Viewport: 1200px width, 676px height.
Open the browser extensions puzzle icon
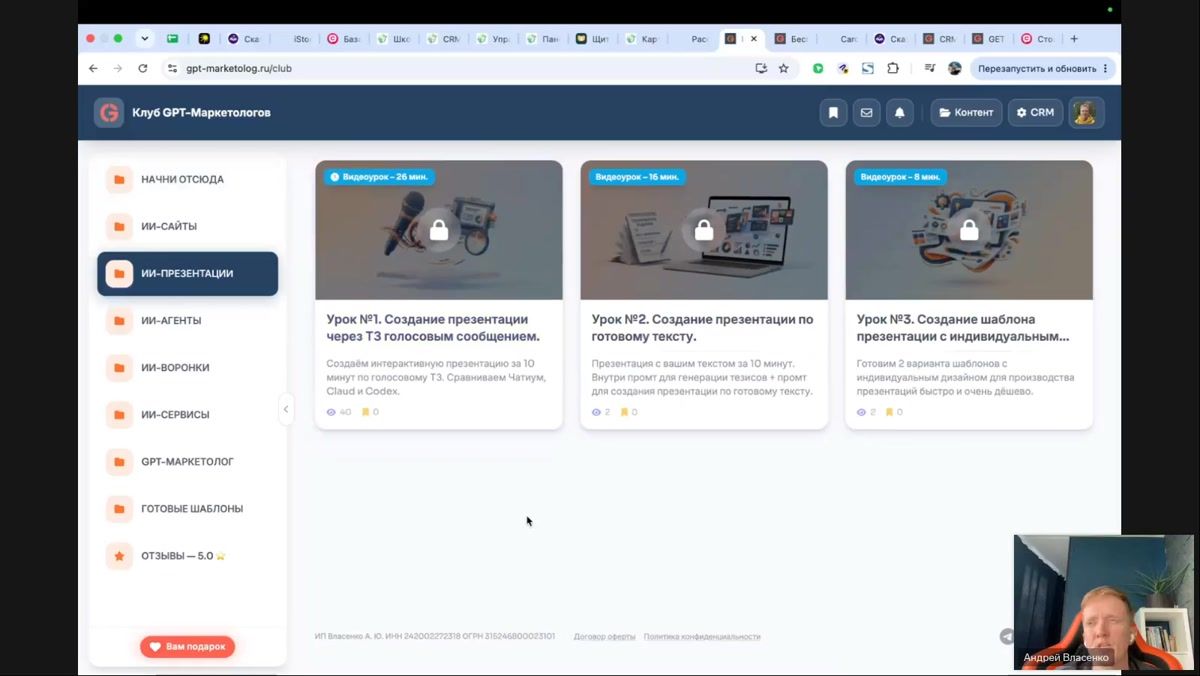pos(893,69)
